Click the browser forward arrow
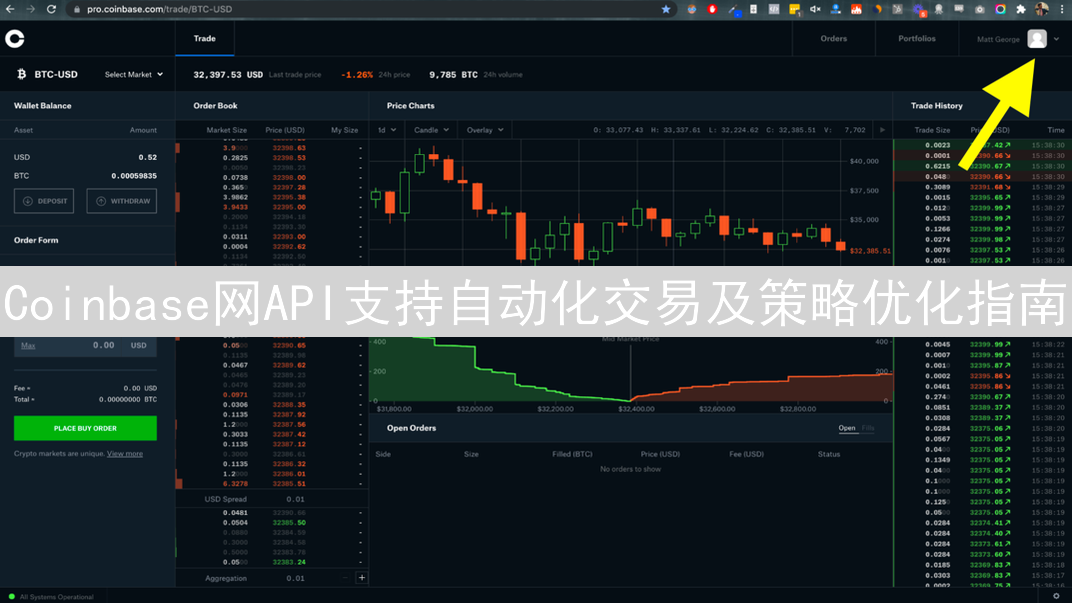Image resolution: width=1072 pixels, height=603 pixels. (30, 9)
